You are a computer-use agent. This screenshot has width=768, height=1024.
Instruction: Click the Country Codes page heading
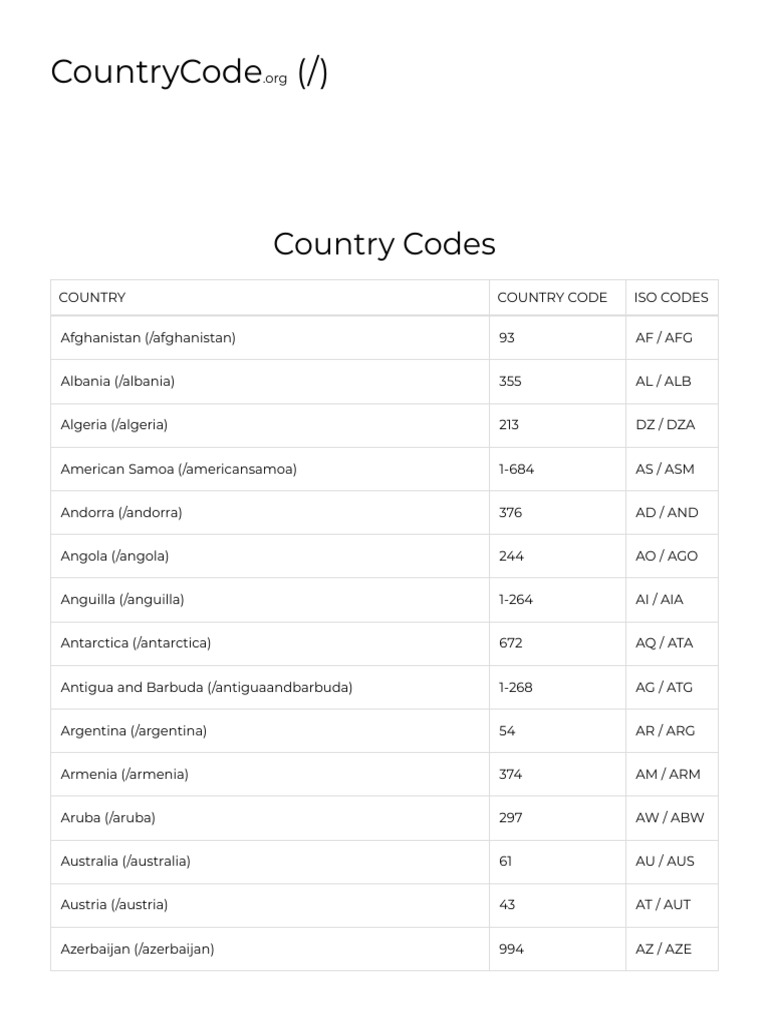384,244
